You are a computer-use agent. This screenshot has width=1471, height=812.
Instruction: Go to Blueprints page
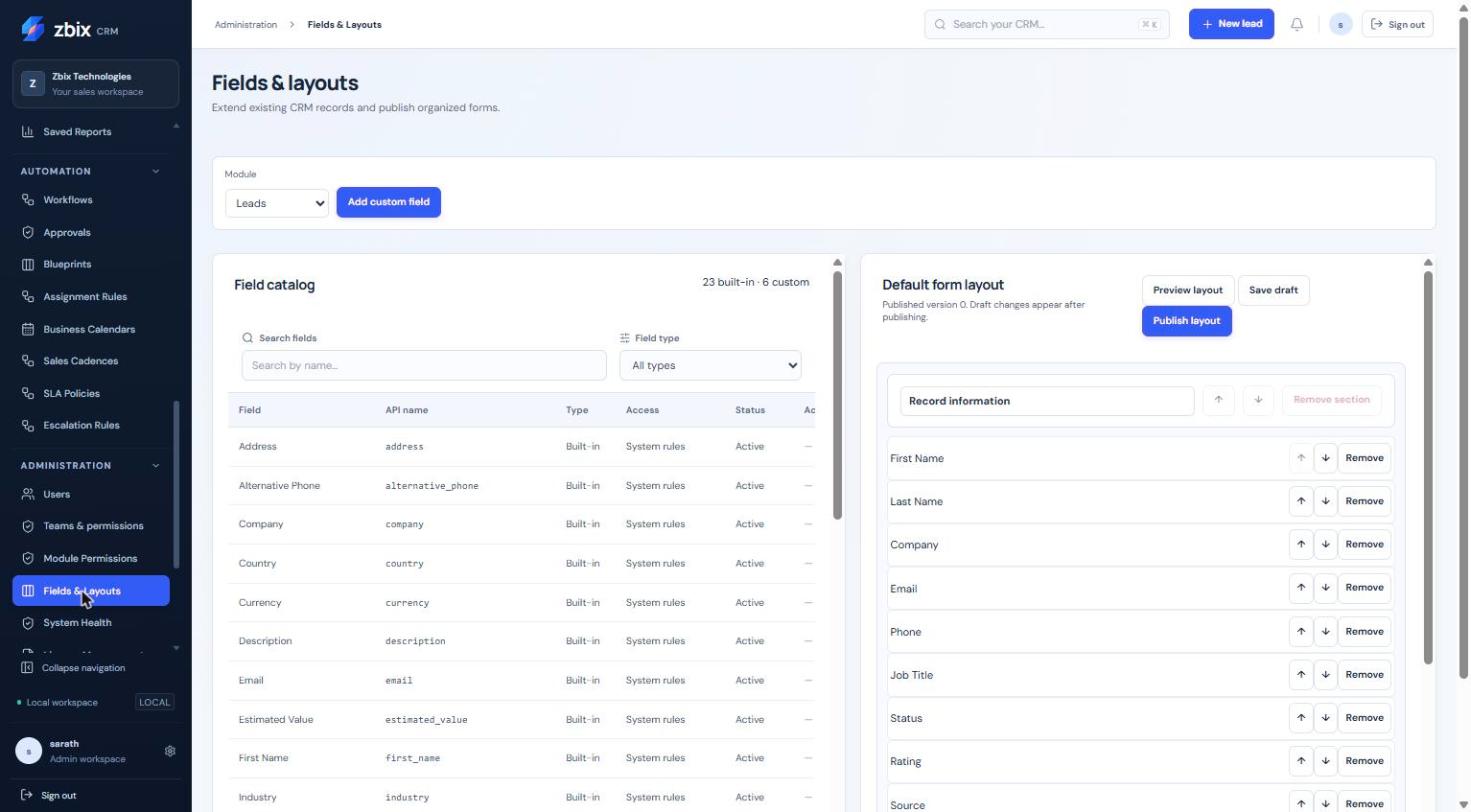click(91, 264)
